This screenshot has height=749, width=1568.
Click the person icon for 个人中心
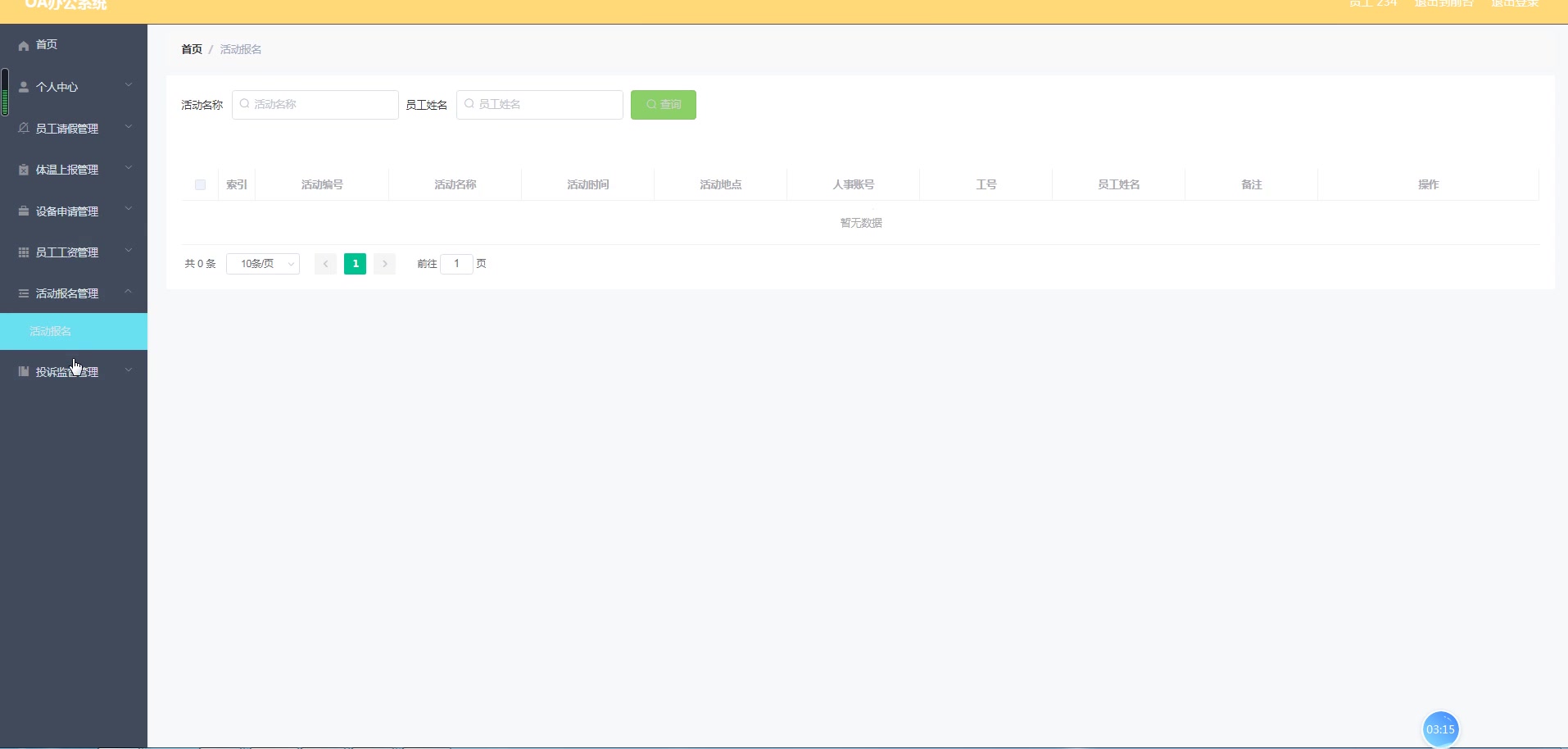(24, 87)
